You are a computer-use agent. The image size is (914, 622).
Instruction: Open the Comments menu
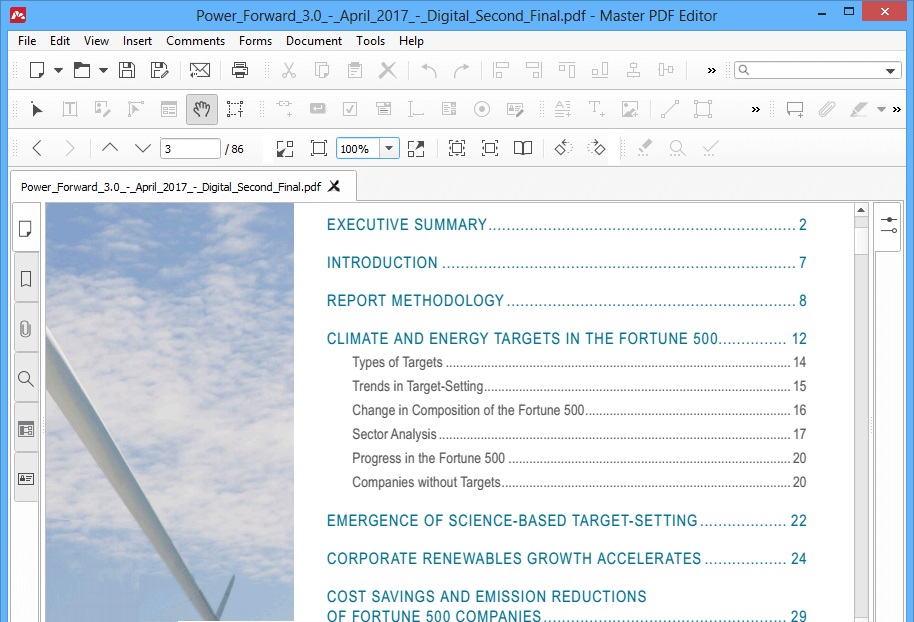coord(195,41)
